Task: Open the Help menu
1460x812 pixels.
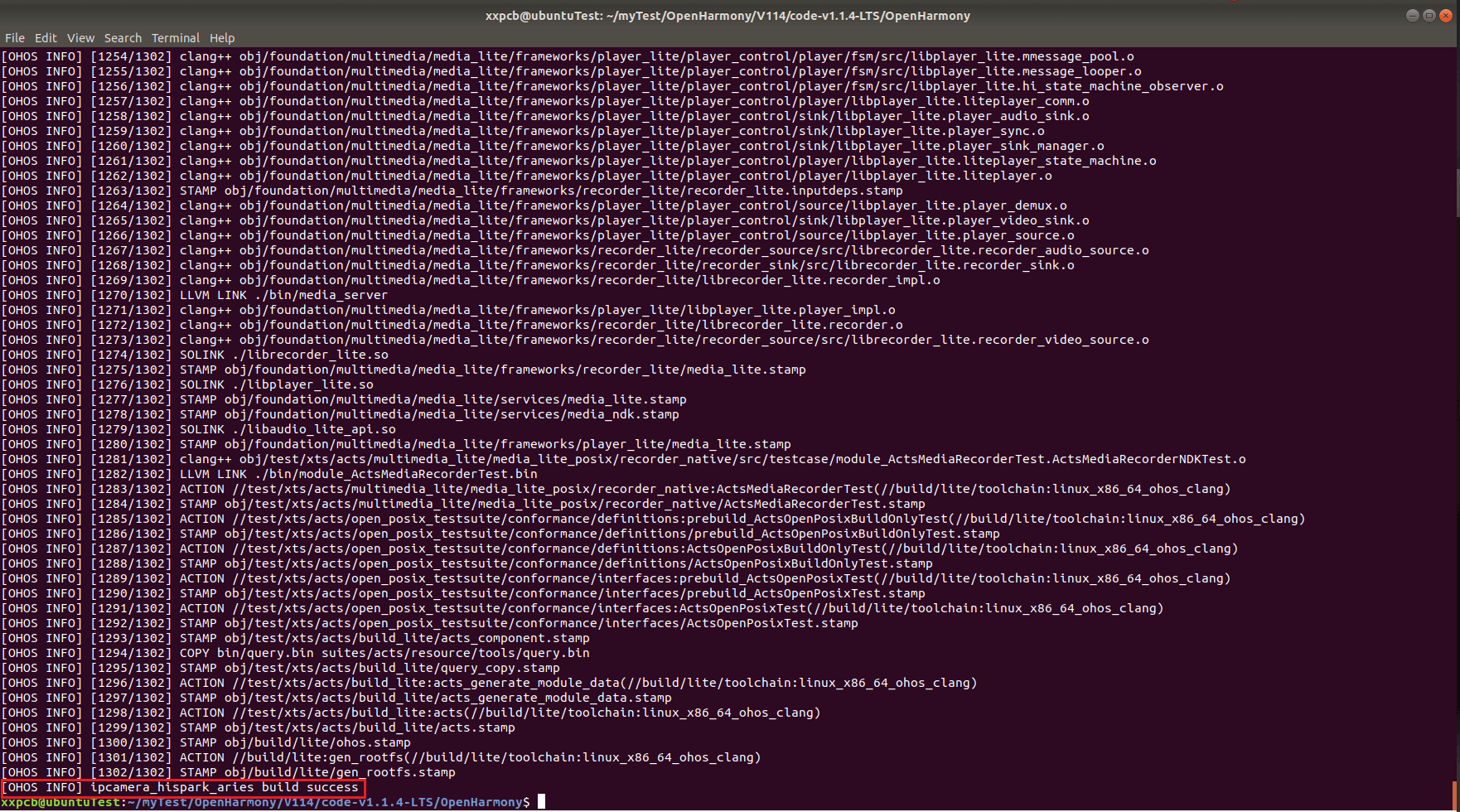Action: pyautogui.click(x=222, y=38)
